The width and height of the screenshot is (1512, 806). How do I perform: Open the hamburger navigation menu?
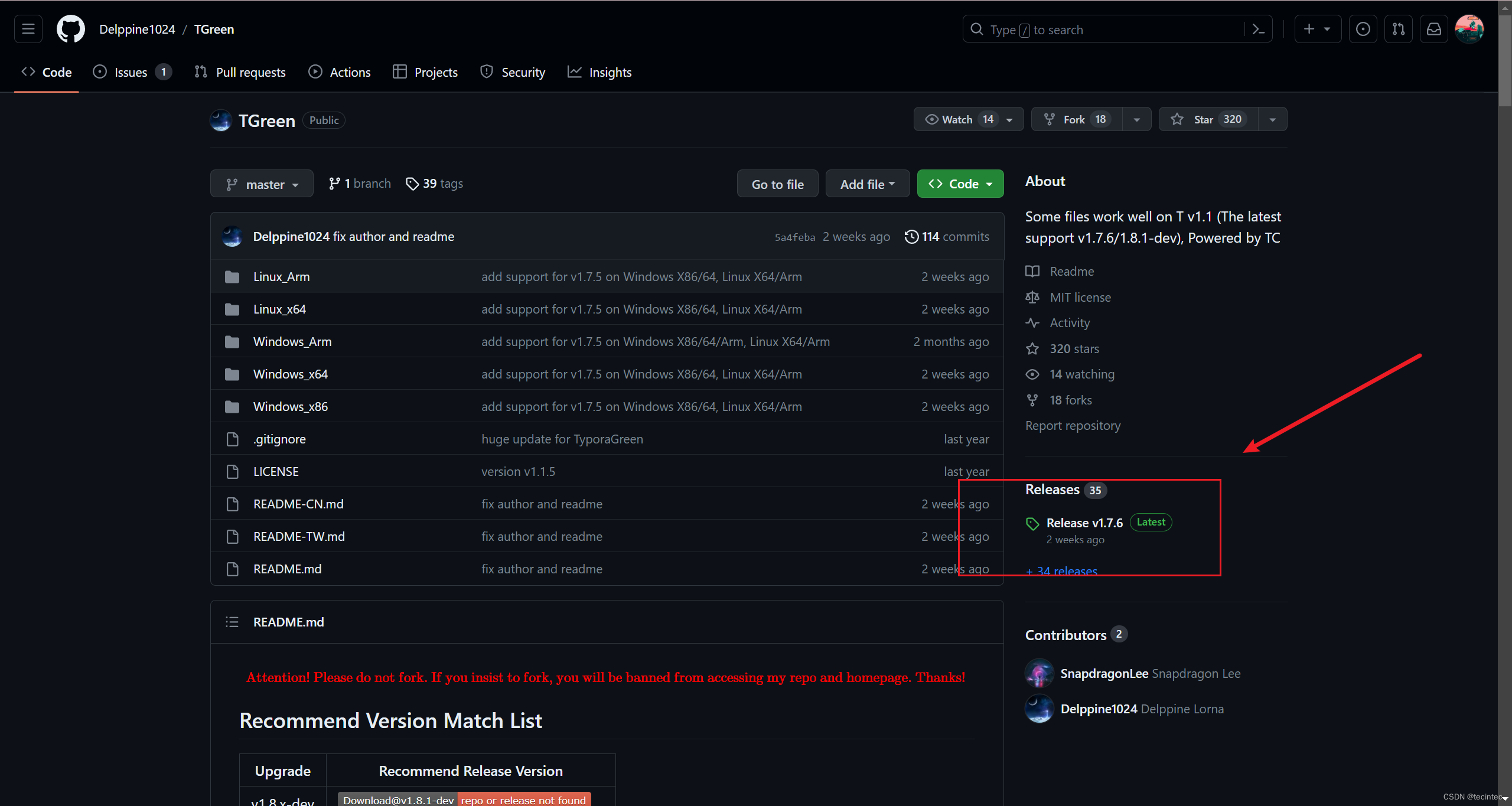(28, 29)
